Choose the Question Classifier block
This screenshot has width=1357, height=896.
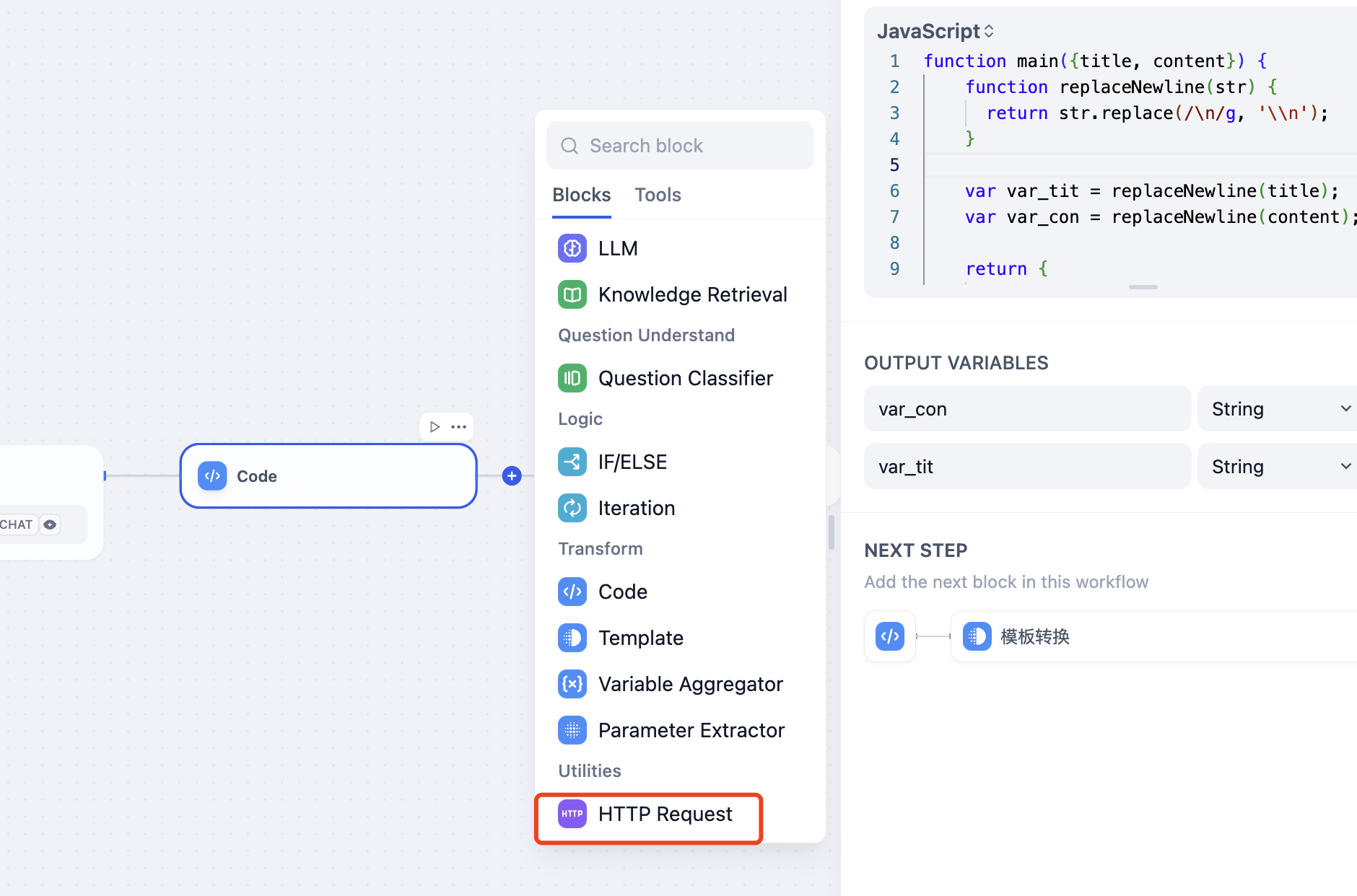tap(679, 378)
